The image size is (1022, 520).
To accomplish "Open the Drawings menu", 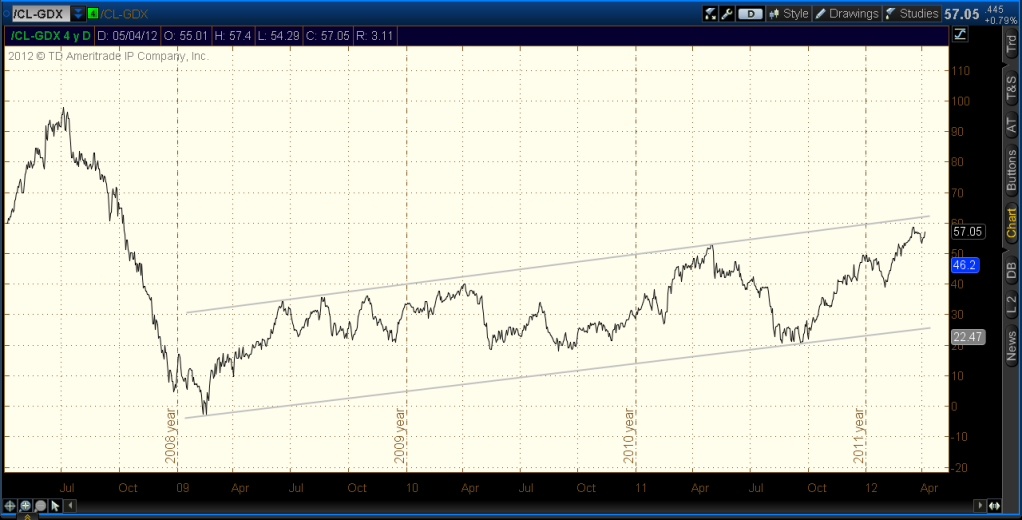I will [x=846, y=14].
